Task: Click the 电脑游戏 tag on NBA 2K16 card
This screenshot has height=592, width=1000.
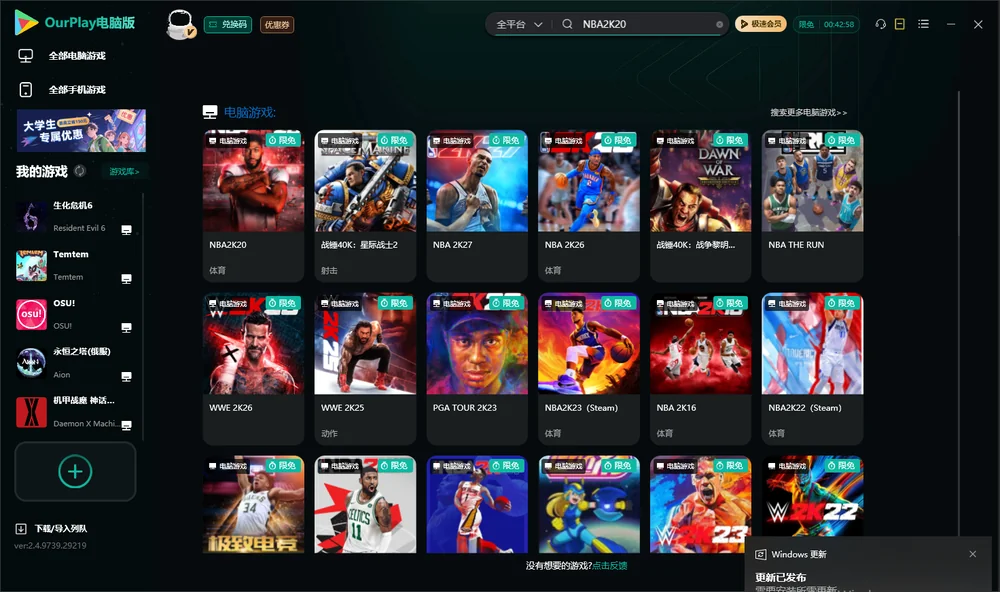Action: tap(675, 304)
